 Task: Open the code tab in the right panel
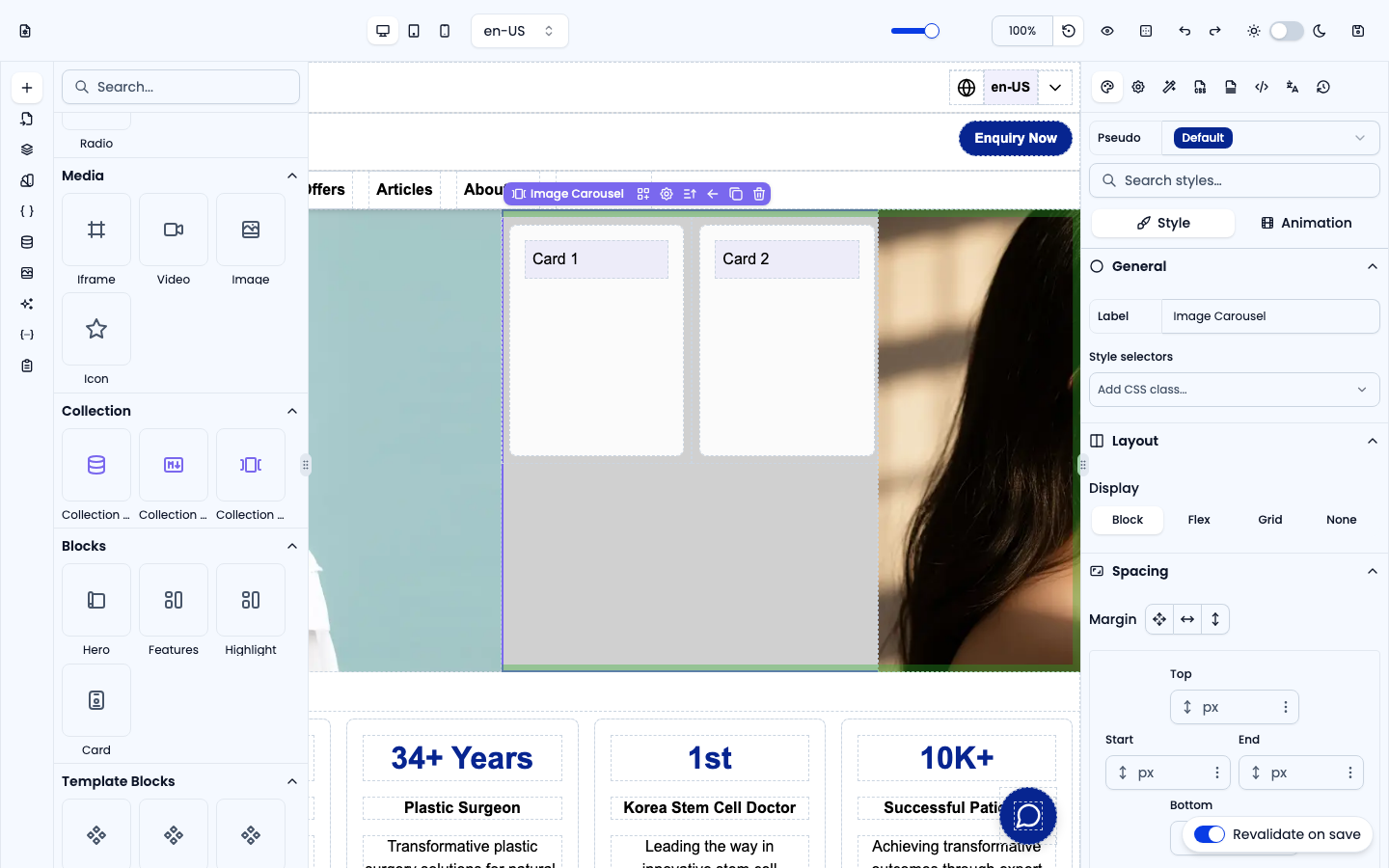[1262, 87]
